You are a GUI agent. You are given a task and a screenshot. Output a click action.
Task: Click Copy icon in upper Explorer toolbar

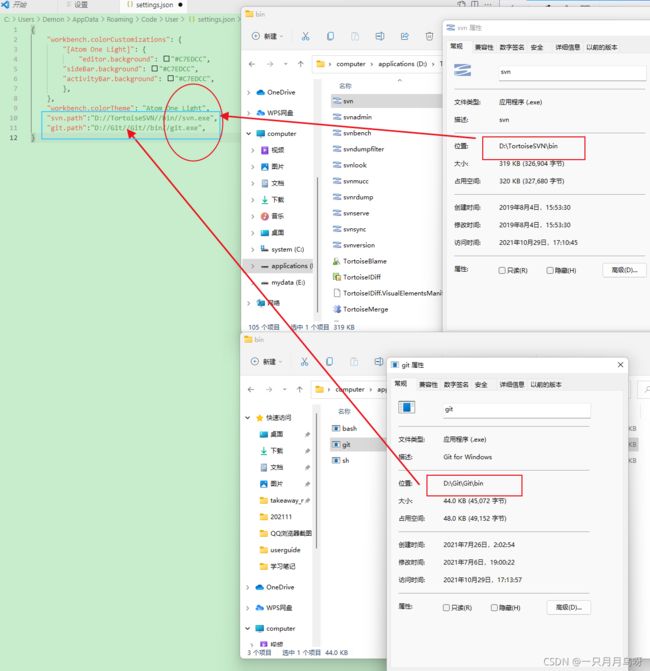click(x=330, y=36)
